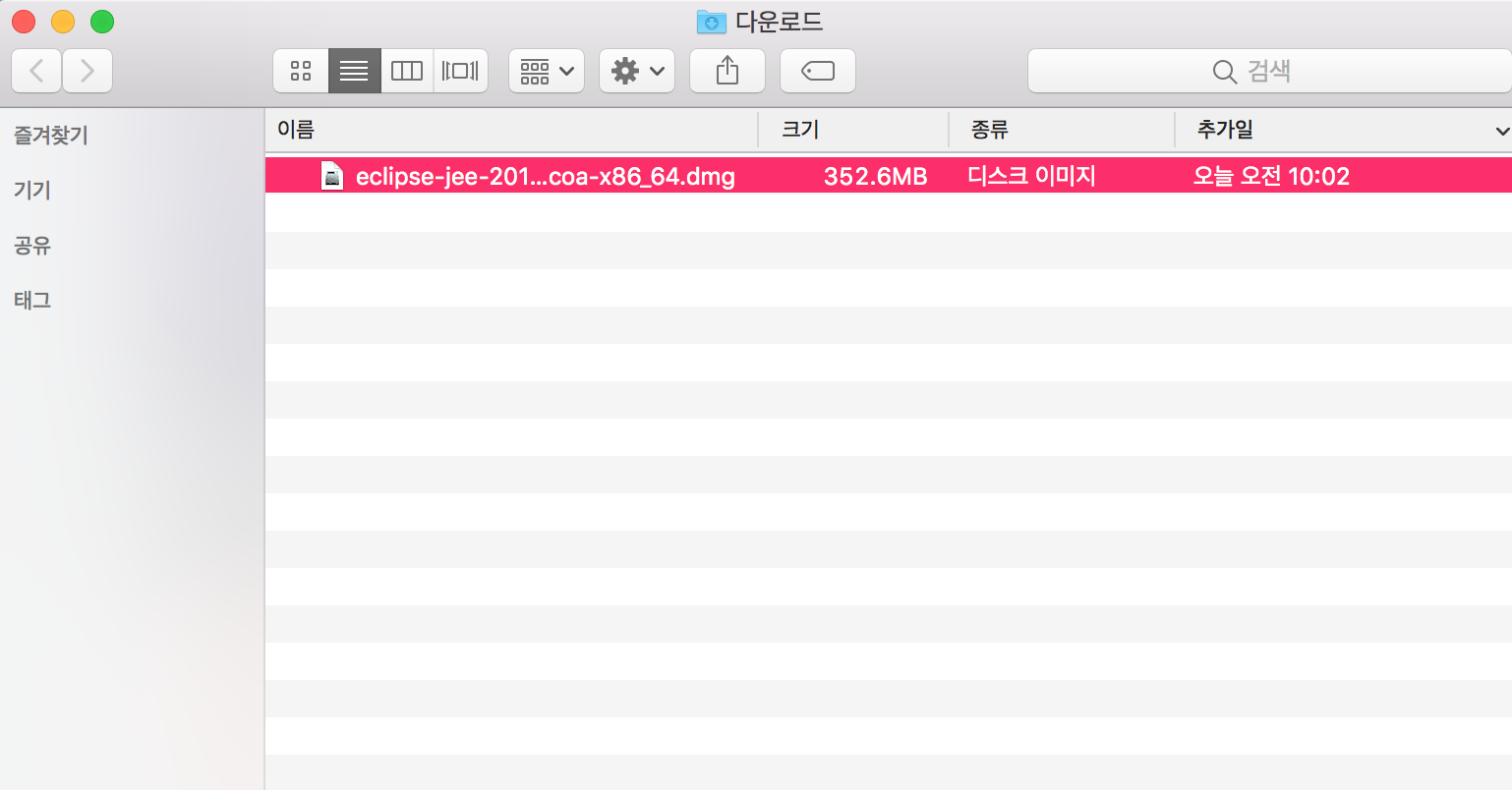Click the 디스크 이미지 kind cell

click(x=1031, y=176)
